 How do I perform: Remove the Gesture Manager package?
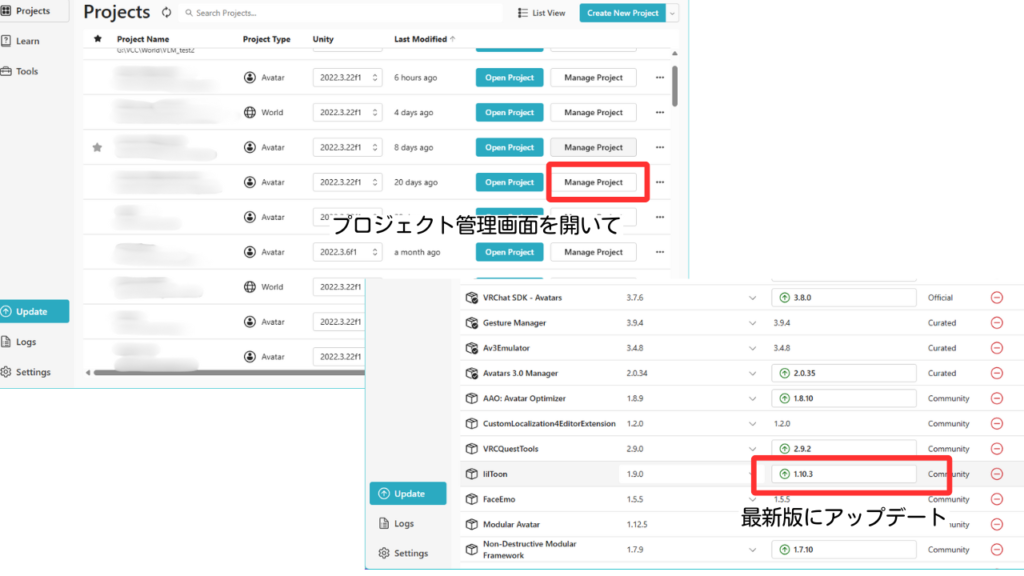(997, 323)
